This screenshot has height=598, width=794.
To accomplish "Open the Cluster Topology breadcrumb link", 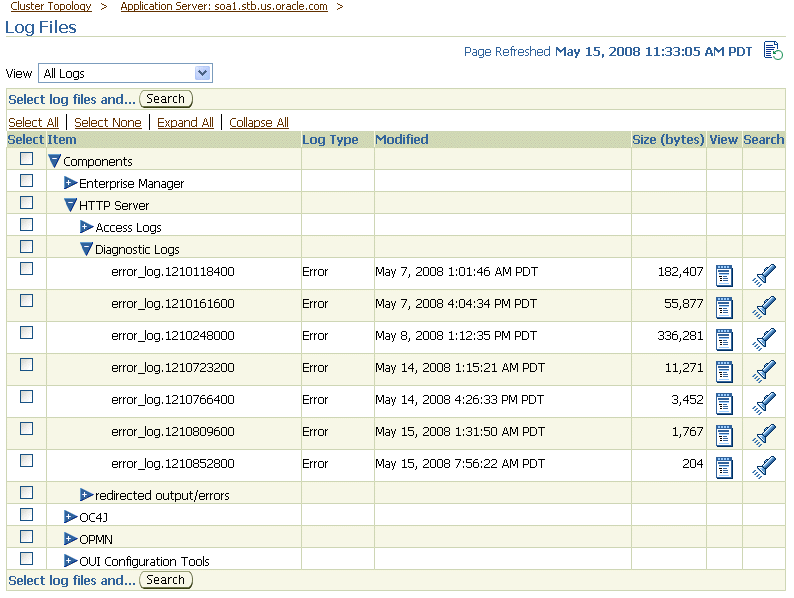I will tap(51, 6).
